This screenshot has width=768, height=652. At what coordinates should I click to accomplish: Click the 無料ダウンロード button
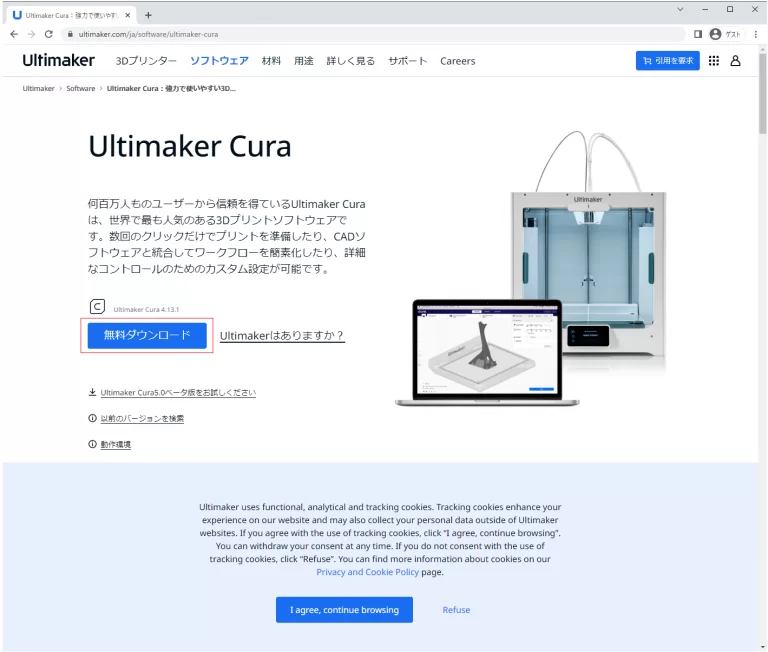tap(147, 336)
